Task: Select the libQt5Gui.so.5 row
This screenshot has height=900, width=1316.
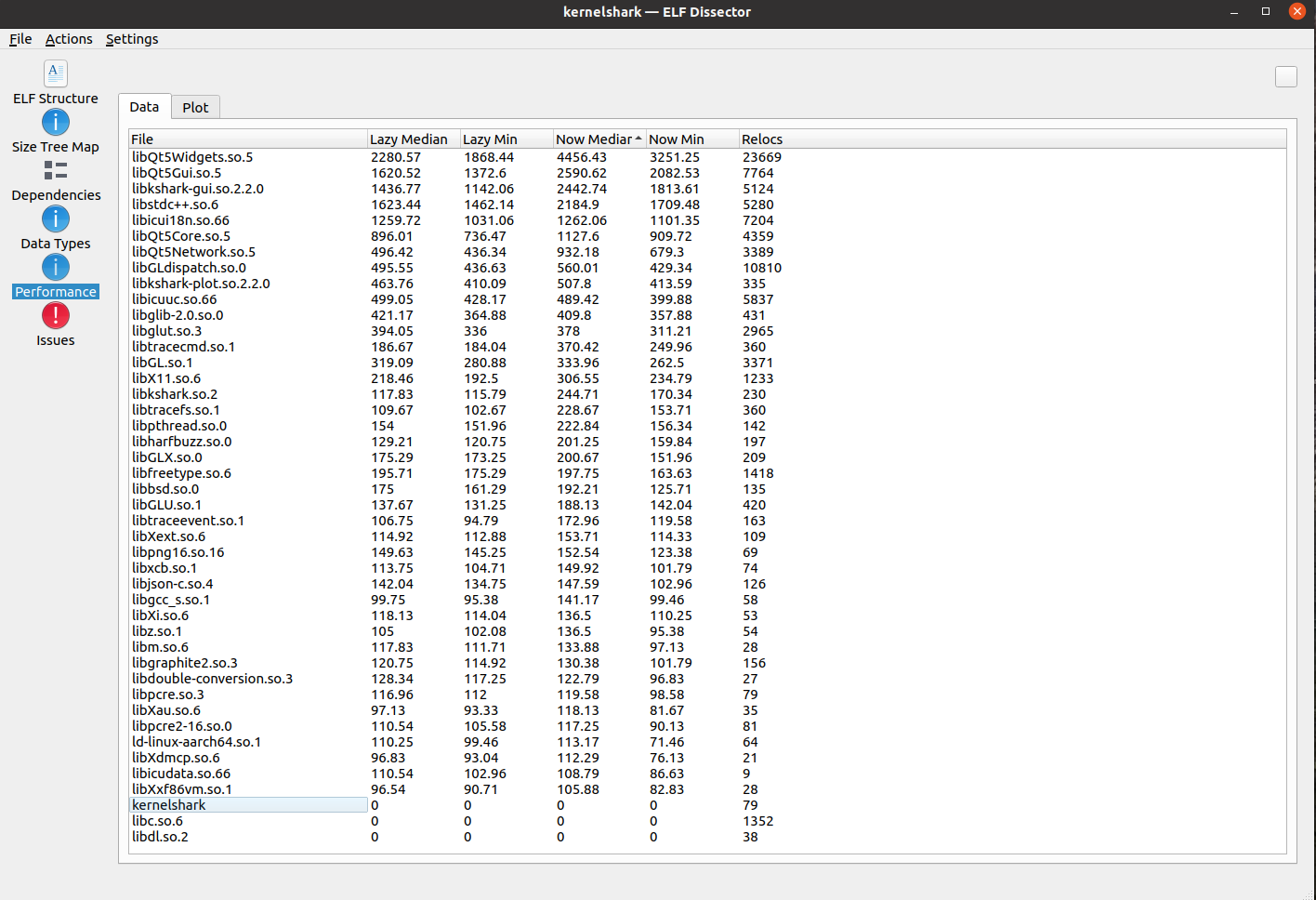Action: pos(707,173)
